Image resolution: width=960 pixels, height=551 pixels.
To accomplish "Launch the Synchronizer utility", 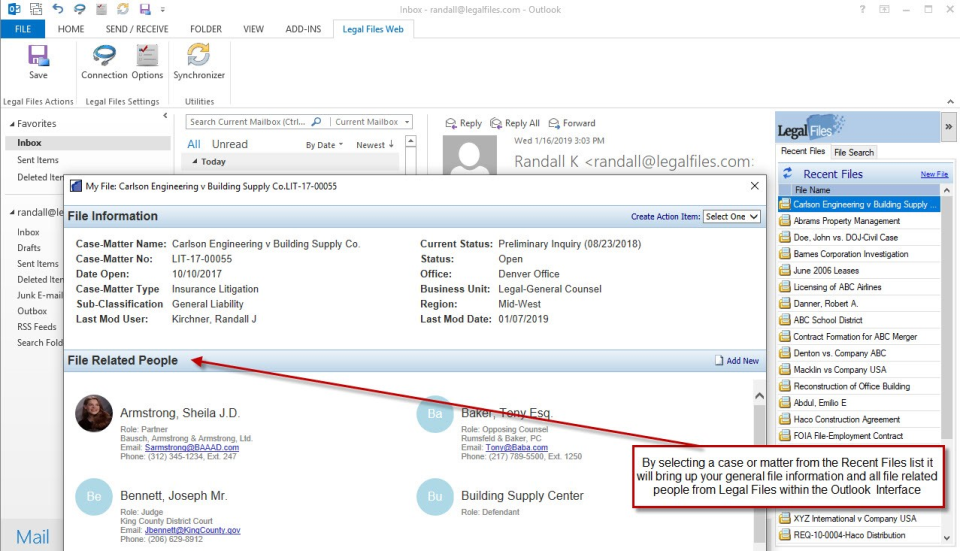I will tap(198, 55).
